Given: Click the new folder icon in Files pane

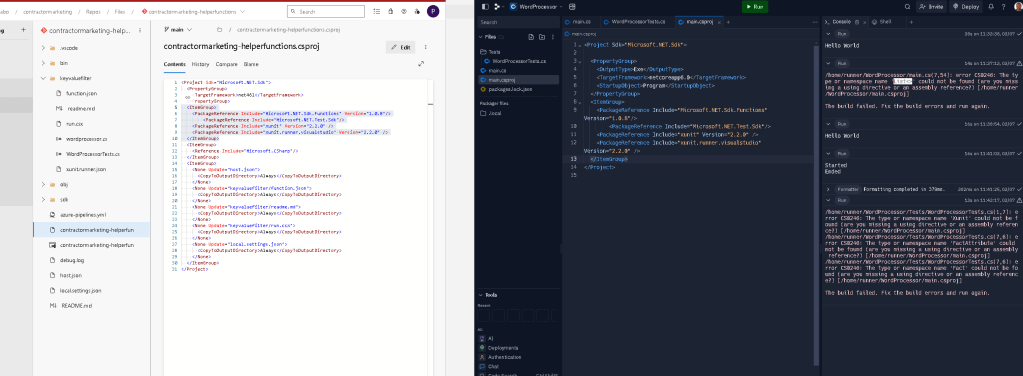Looking at the screenshot, I should click(541, 37).
